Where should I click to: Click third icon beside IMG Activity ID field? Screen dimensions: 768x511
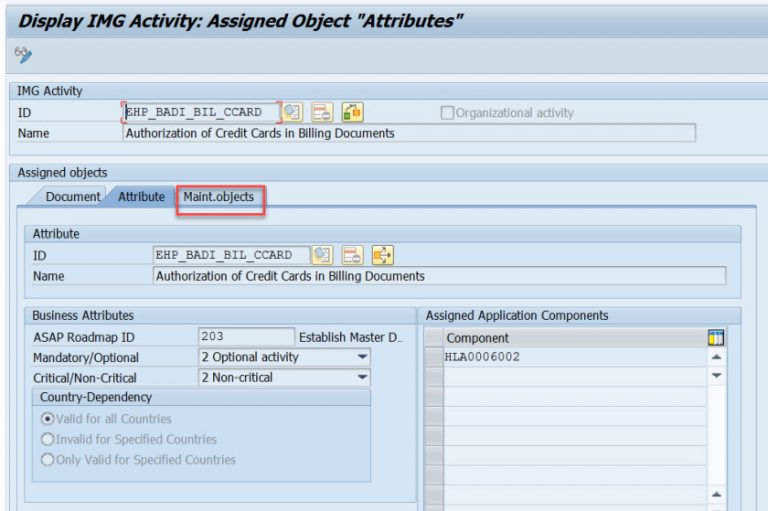pyautogui.click(x=352, y=112)
